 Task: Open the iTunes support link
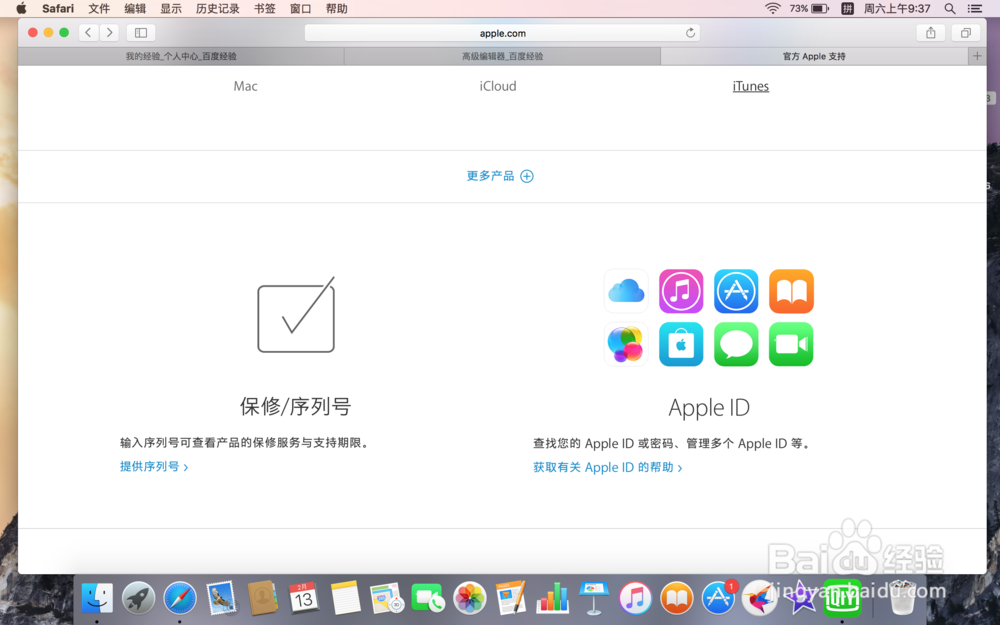click(751, 86)
